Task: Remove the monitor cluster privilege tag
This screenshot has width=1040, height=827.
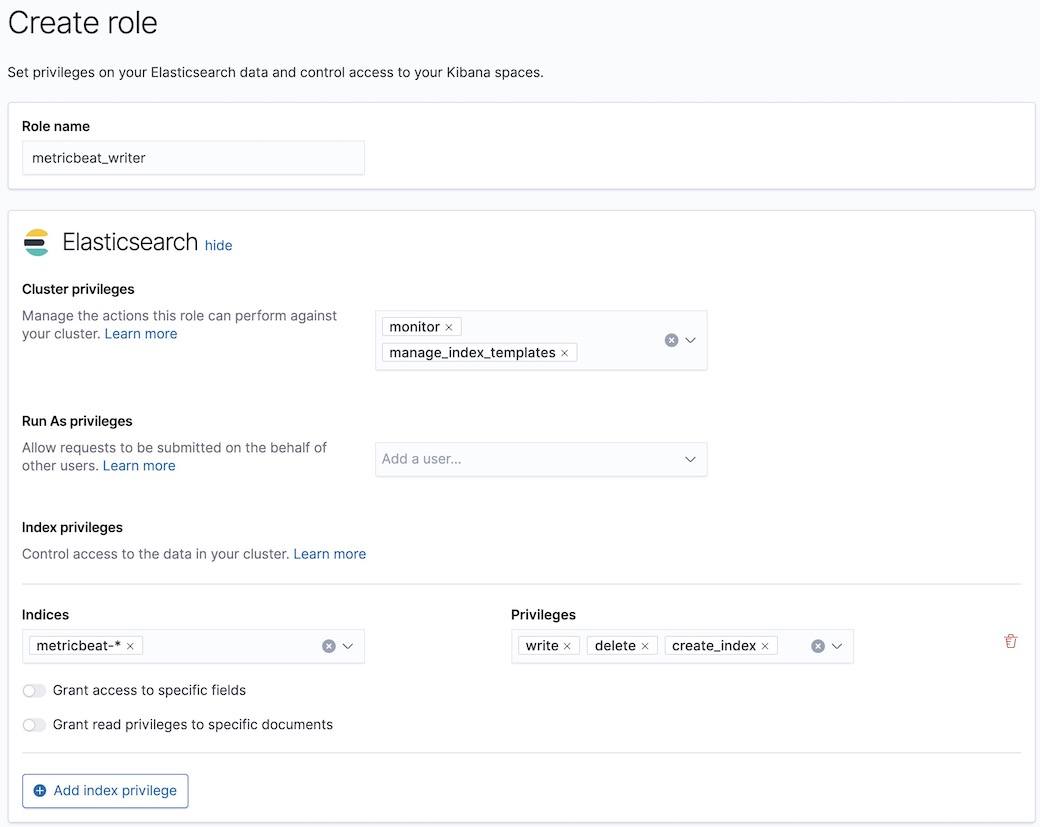Action: click(449, 326)
